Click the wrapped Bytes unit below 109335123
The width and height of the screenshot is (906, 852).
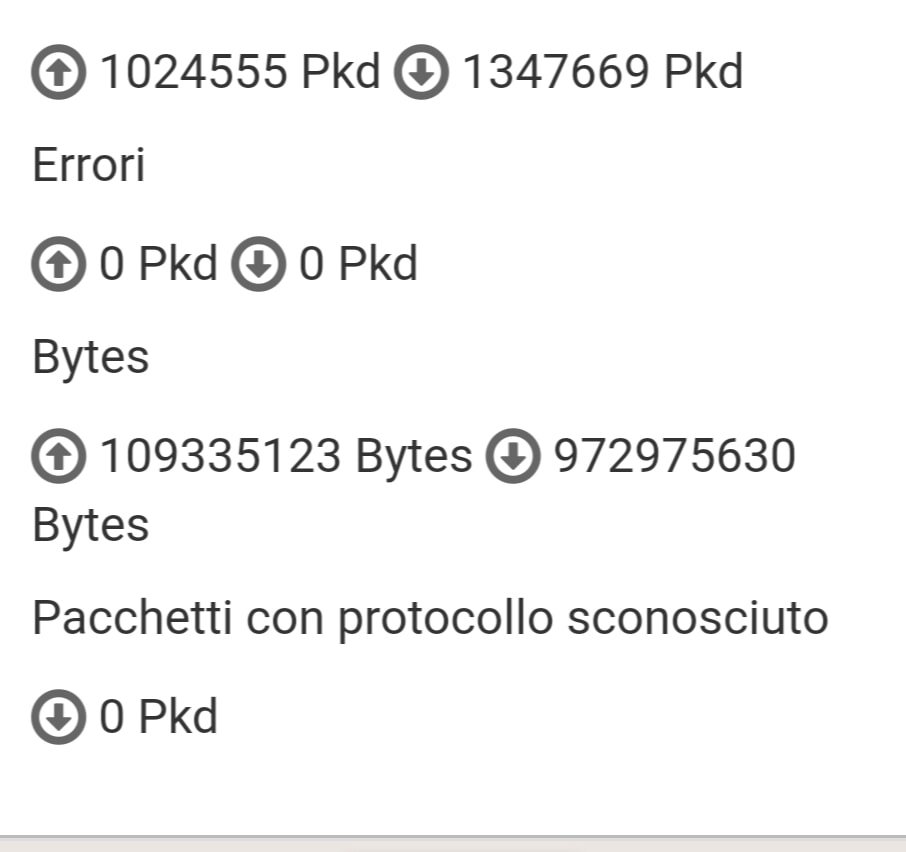pyautogui.click(x=91, y=527)
